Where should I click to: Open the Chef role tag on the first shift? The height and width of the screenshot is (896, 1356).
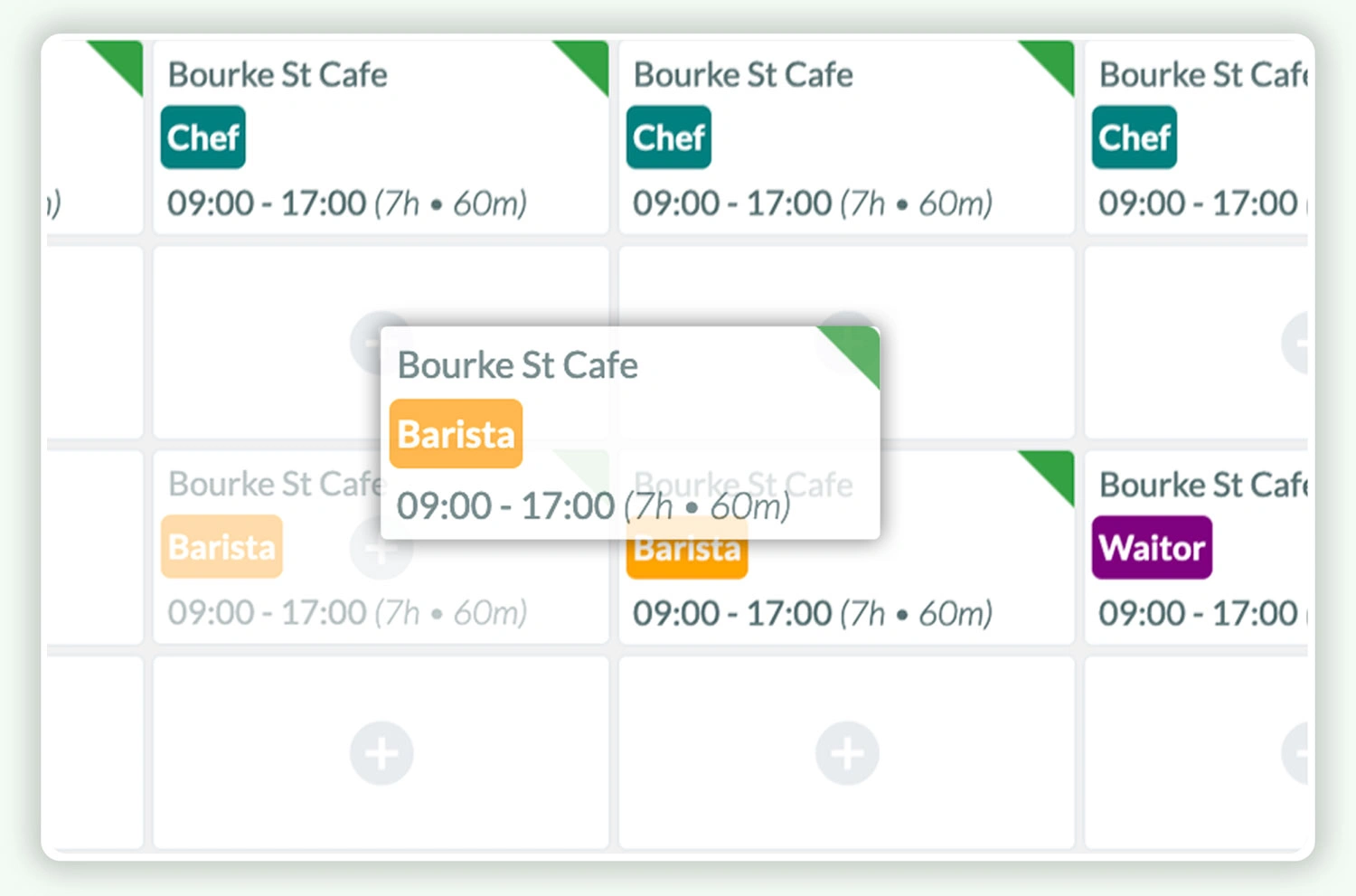(202, 137)
